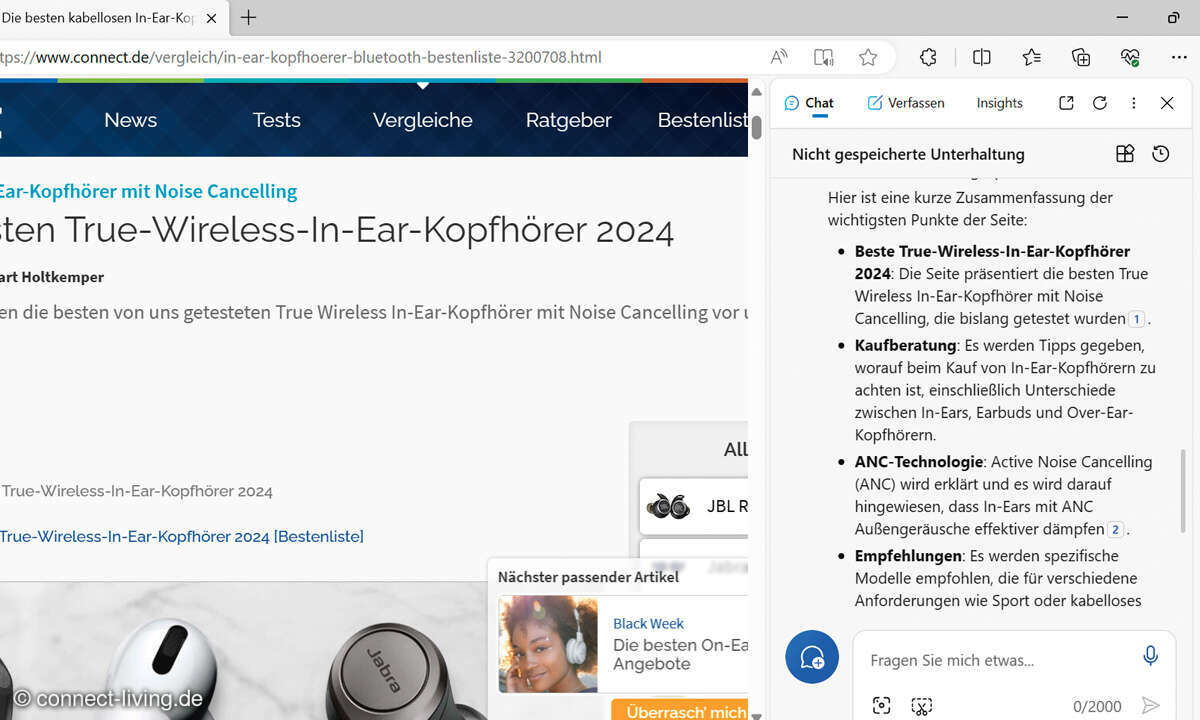
Task: Add this page to favorites with star icon
Action: click(868, 58)
